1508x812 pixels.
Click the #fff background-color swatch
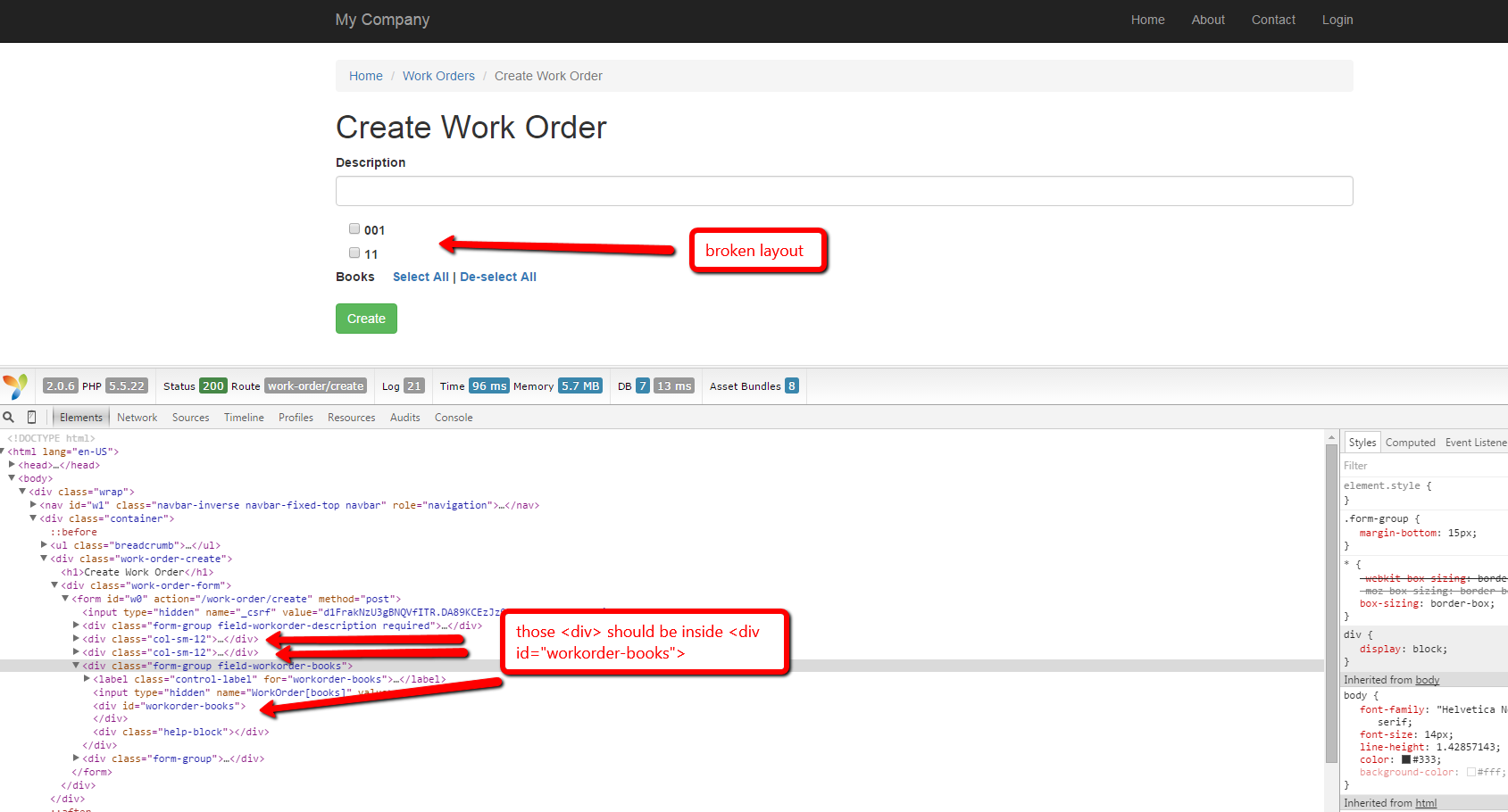1471,772
